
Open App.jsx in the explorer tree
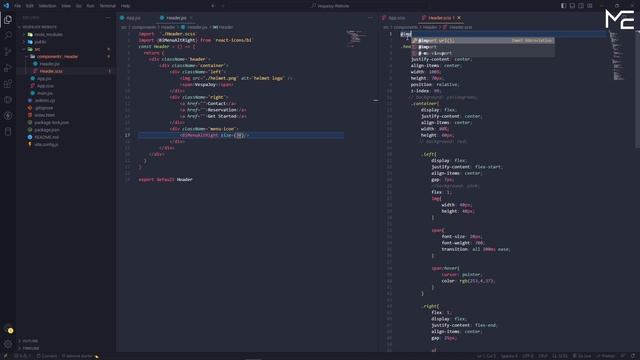pyautogui.click(x=44, y=79)
